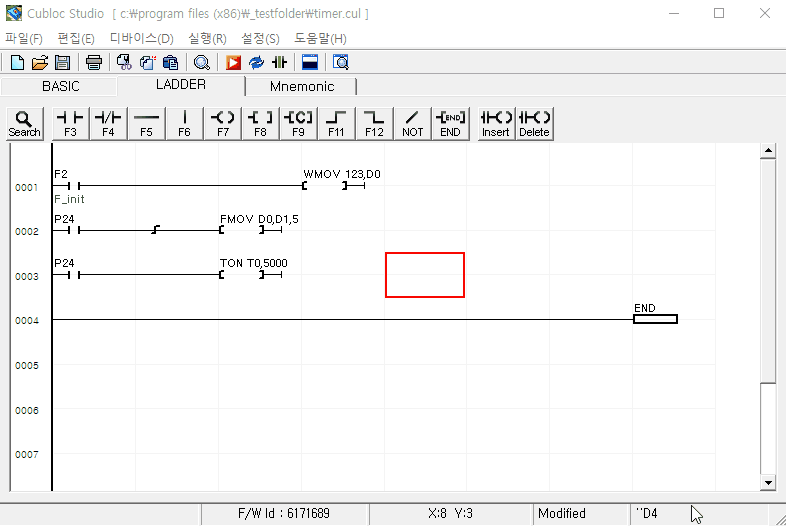Pick the F11 rising edge tool

[x=336, y=123]
